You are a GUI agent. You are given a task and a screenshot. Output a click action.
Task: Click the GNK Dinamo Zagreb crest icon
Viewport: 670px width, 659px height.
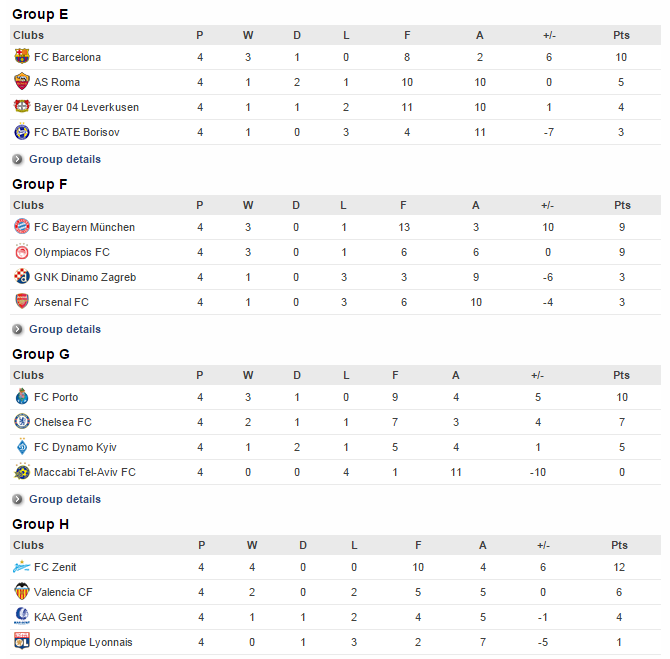[22, 277]
